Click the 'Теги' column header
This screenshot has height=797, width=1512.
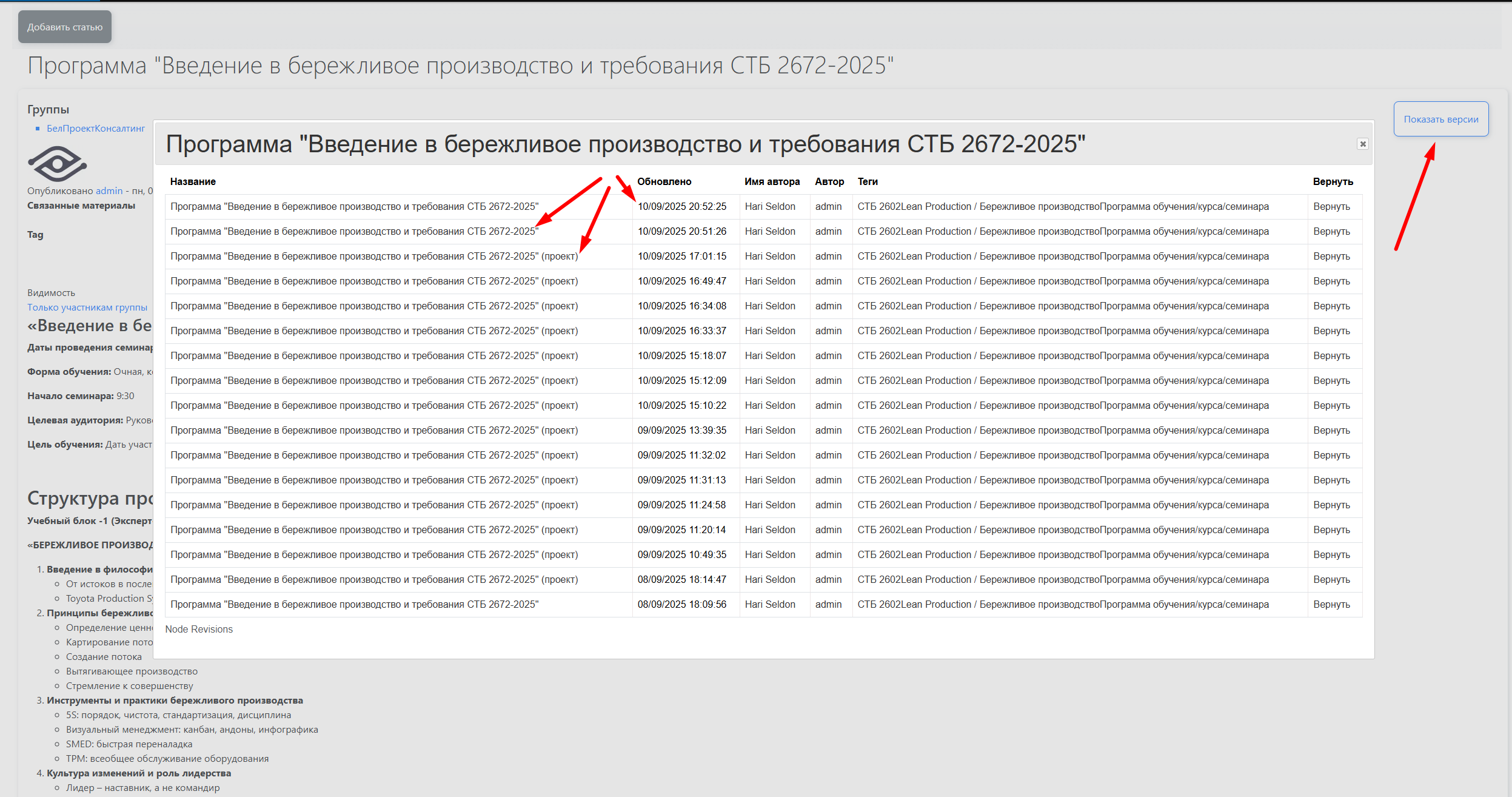tap(868, 181)
